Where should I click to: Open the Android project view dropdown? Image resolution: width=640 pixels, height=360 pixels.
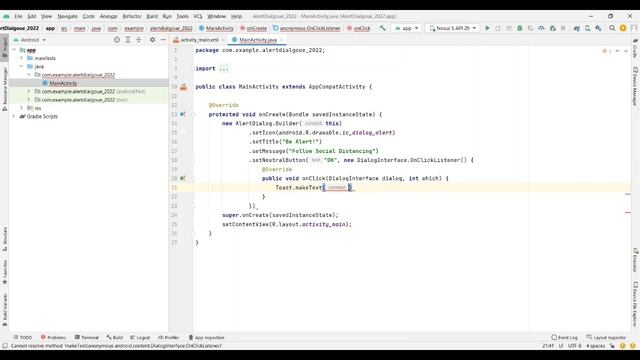coord(30,40)
